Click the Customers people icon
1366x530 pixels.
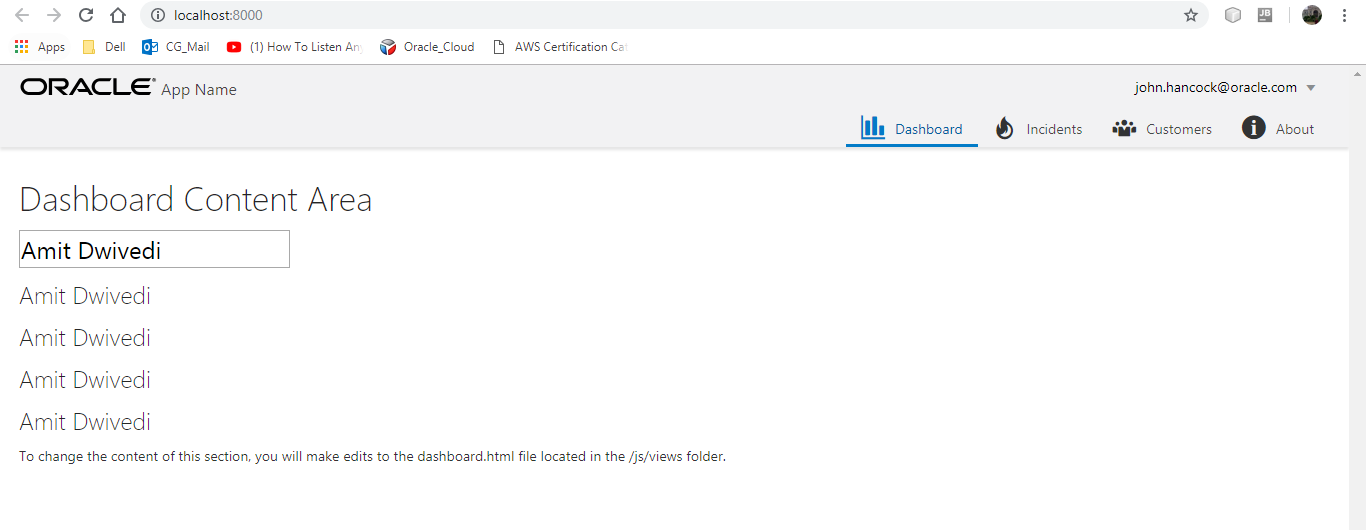(x=1125, y=128)
